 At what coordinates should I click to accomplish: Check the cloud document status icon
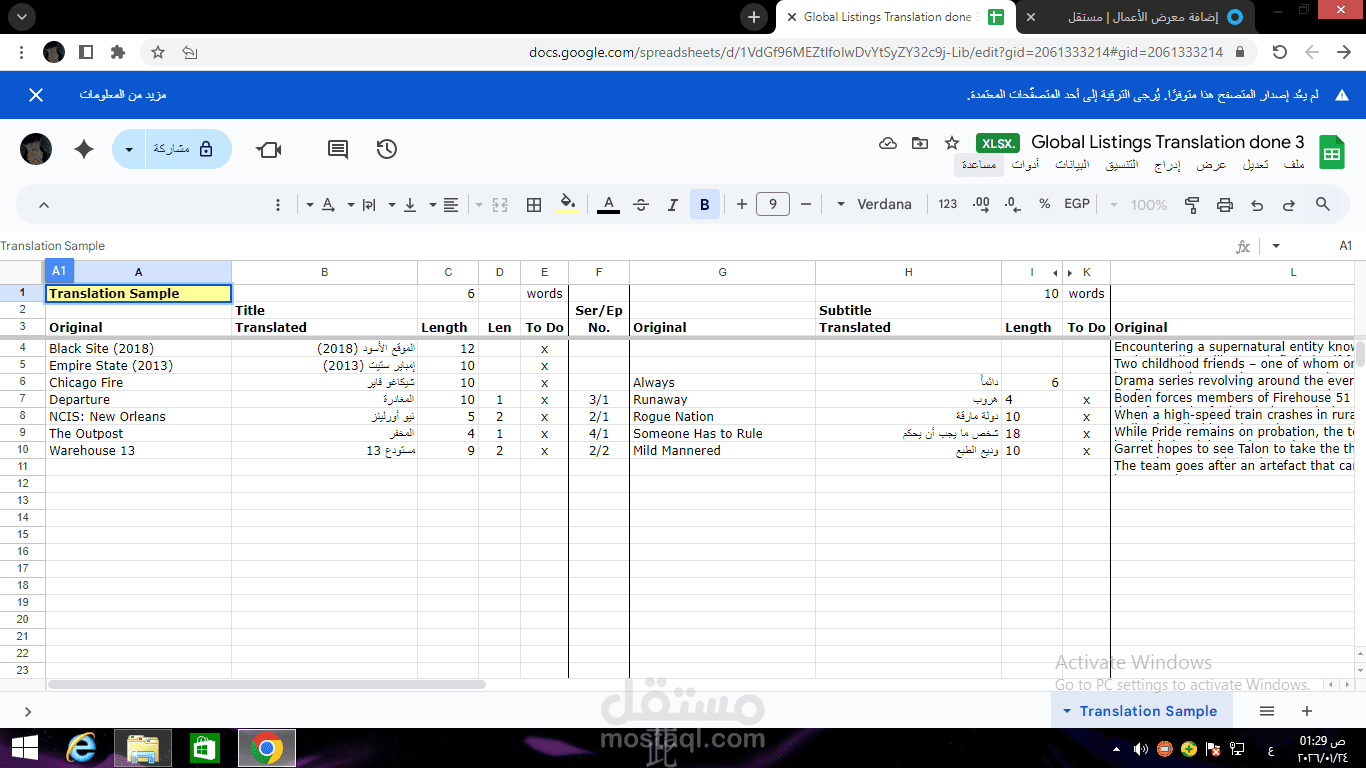(888, 143)
